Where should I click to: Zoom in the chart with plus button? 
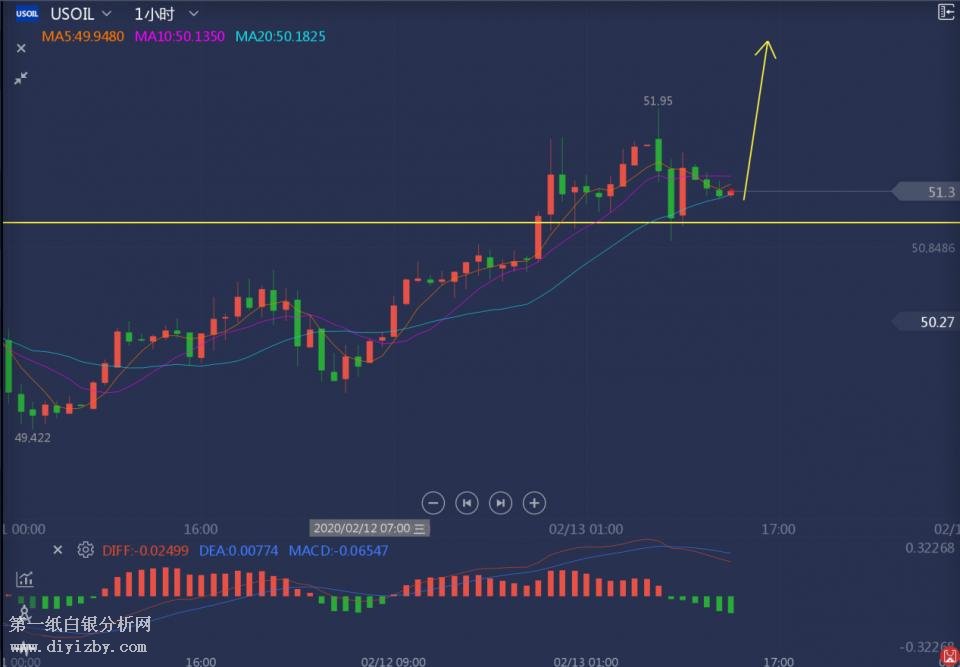tap(535, 503)
